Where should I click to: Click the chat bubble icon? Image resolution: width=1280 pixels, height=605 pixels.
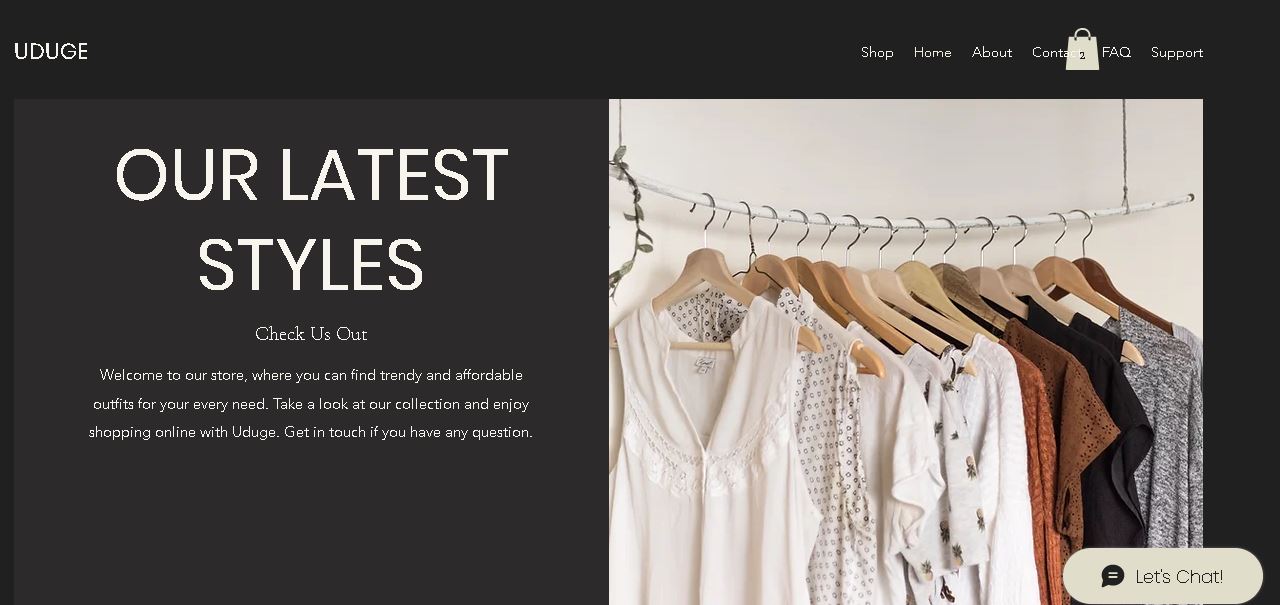[1113, 576]
